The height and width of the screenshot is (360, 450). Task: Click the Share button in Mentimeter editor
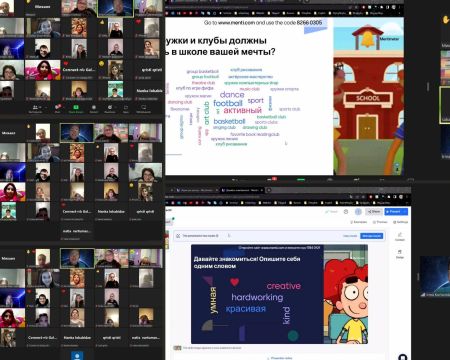tap(374, 212)
